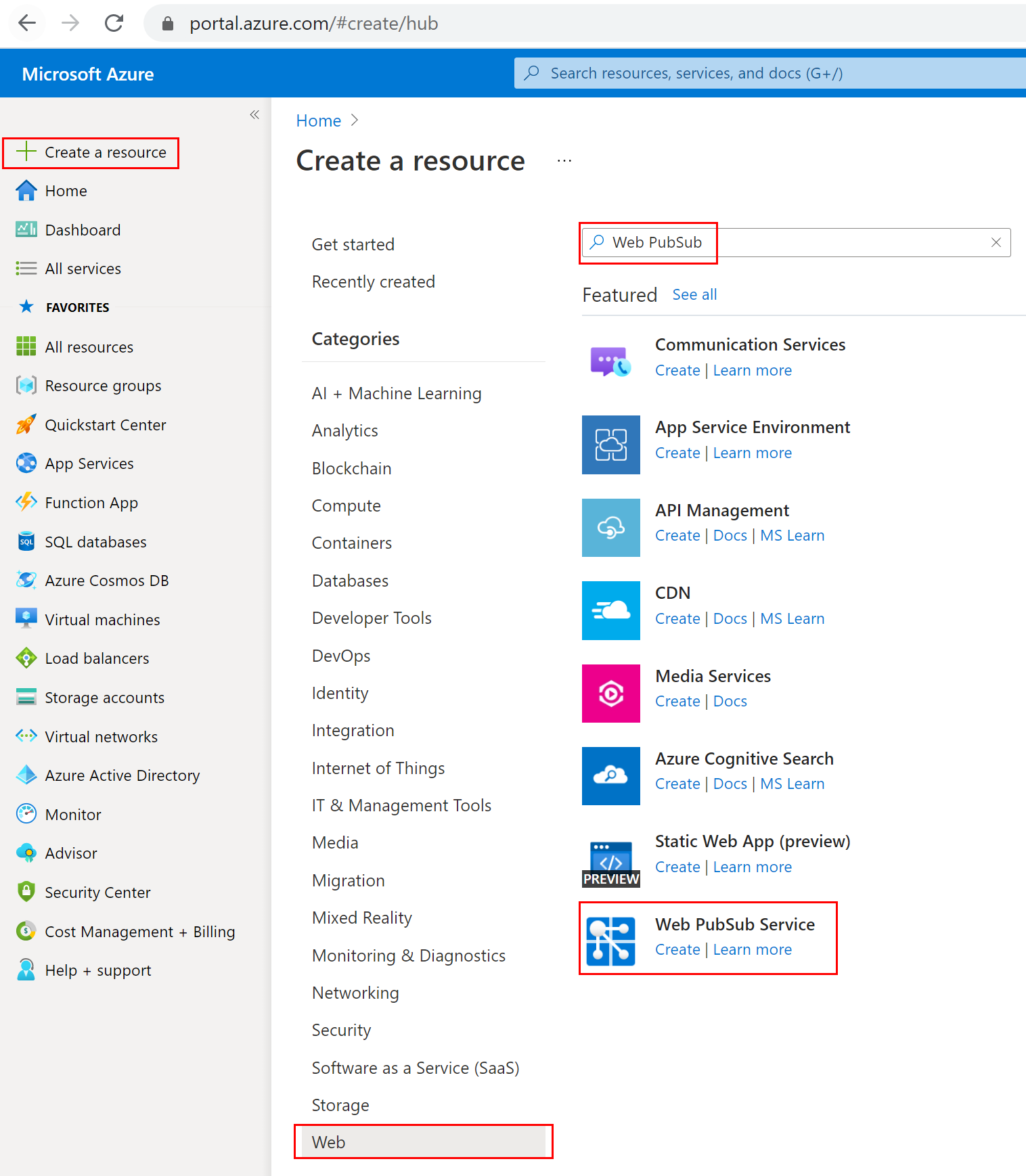Select the Web category
Viewport: 1026px width, 1176px height.
(329, 1142)
